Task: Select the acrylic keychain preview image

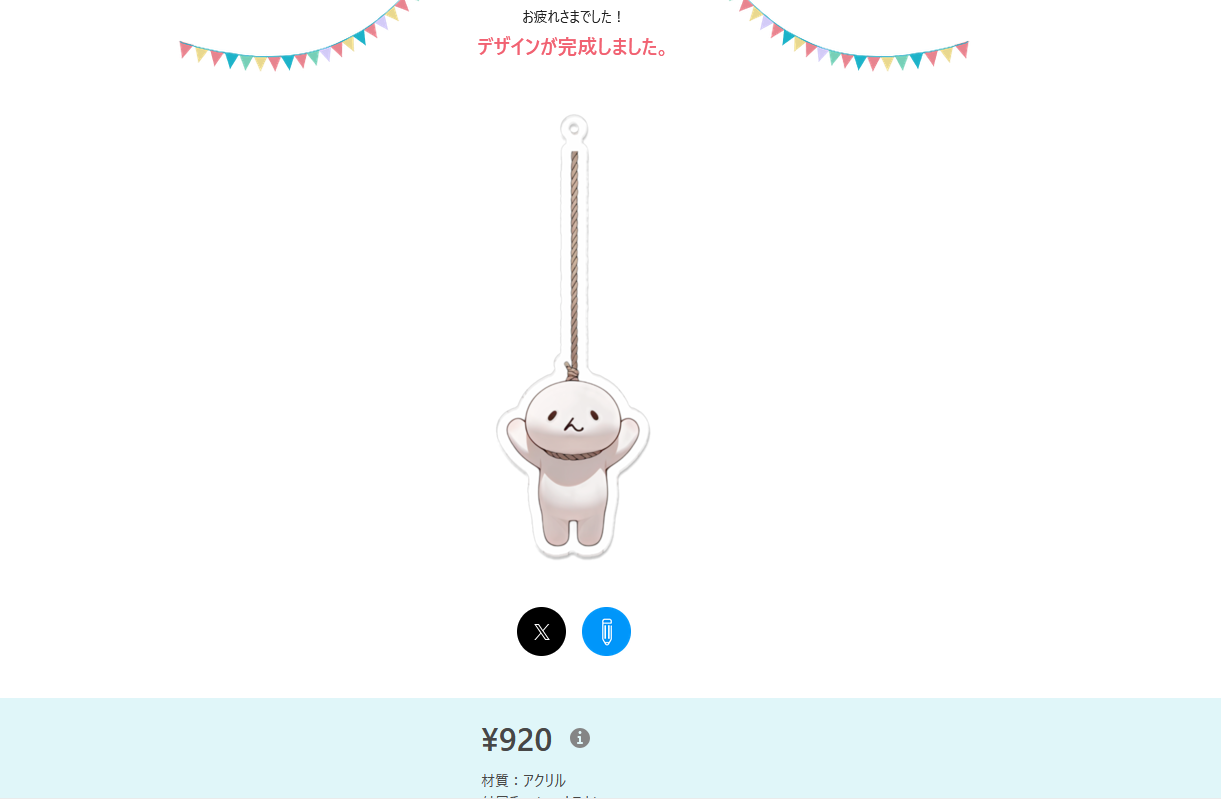Action: 573,337
